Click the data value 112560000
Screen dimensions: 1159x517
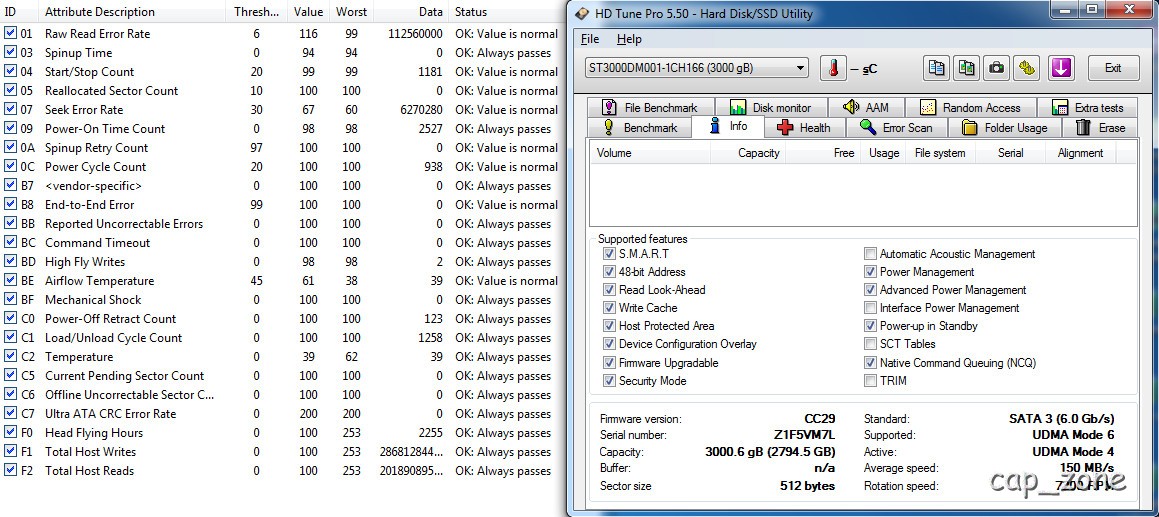click(x=415, y=33)
